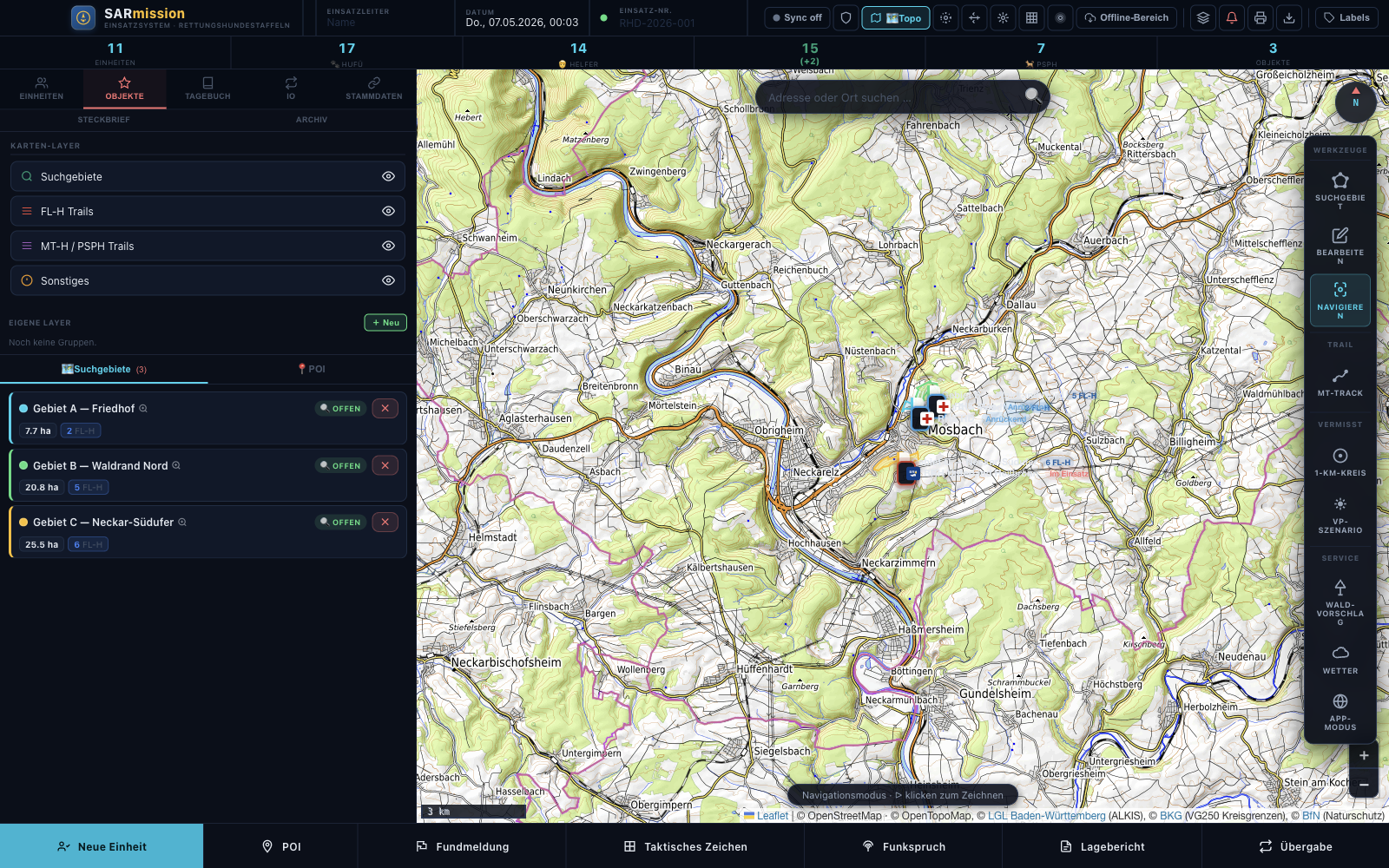Open the layers stack icon in top toolbar
The width and height of the screenshot is (1389, 868).
(x=1202, y=17)
